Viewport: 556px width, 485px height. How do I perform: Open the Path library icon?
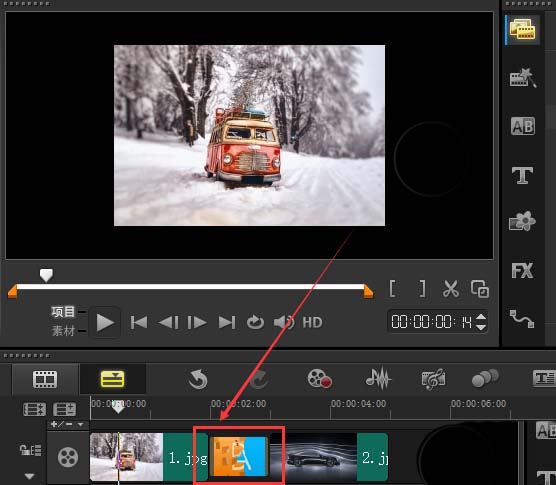coord(522,318)
